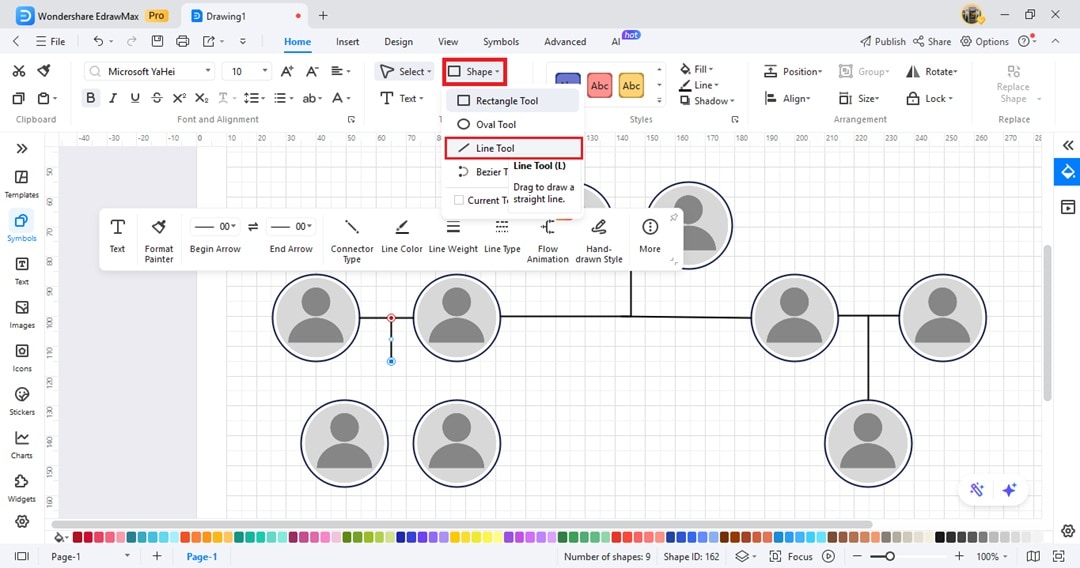Open the Images sidebar panel
This screenshot has width=1080, height=568.
point(22,314)
